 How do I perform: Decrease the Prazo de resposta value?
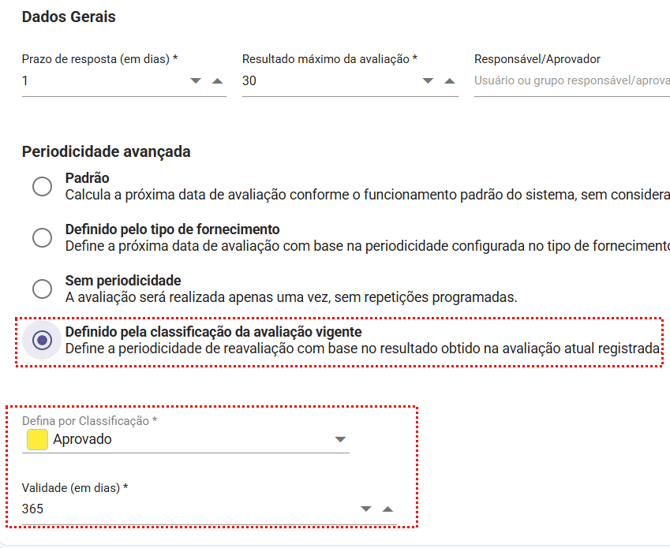[x=196, y=81]
